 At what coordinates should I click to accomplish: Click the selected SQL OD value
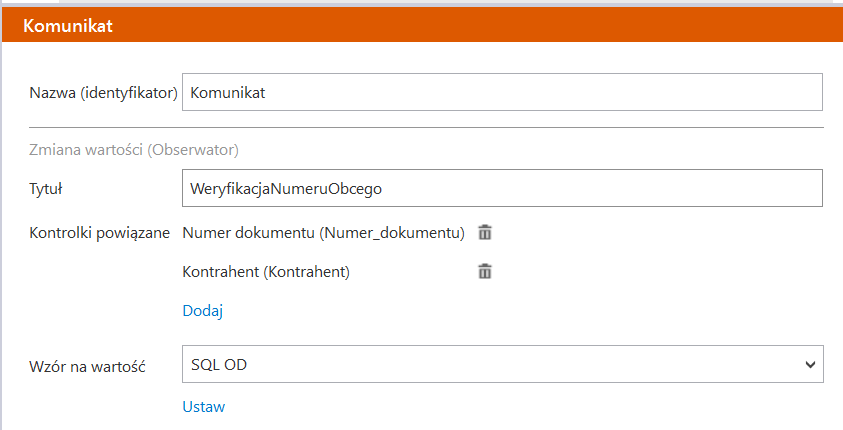[219, 365]
